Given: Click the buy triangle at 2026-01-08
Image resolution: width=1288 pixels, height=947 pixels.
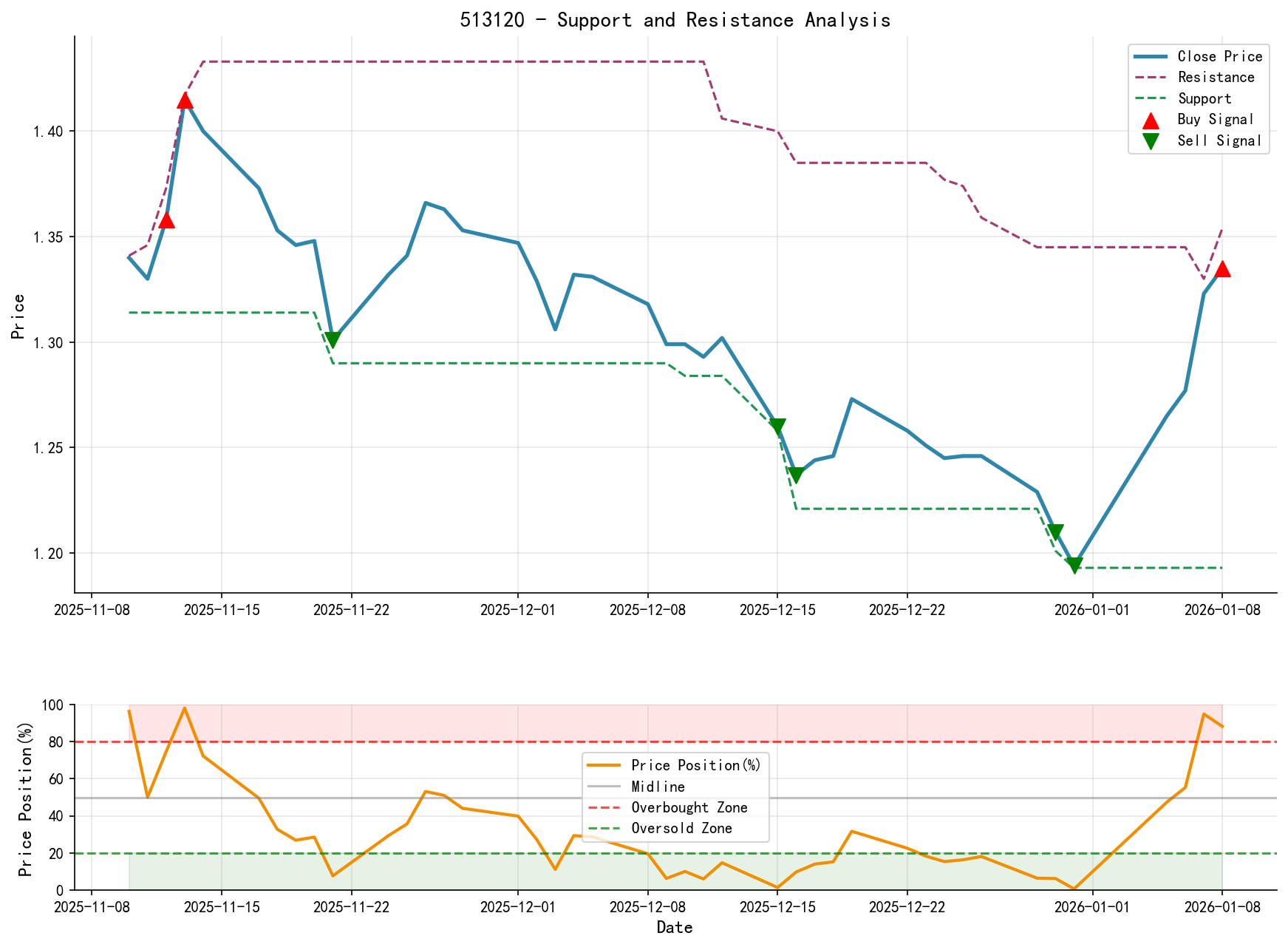Looking at the screenshot, I should [1223, 269].
